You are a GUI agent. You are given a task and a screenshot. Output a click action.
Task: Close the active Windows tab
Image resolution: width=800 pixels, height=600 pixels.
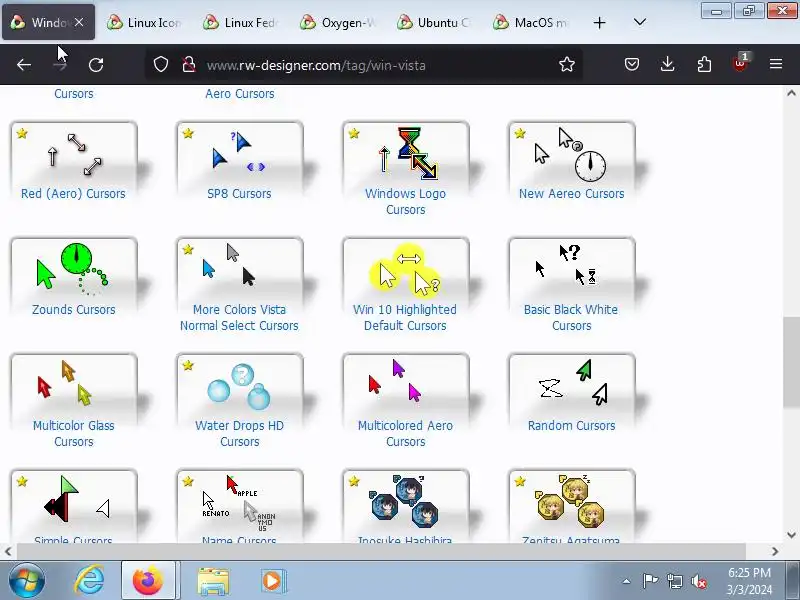click(79, 22)
